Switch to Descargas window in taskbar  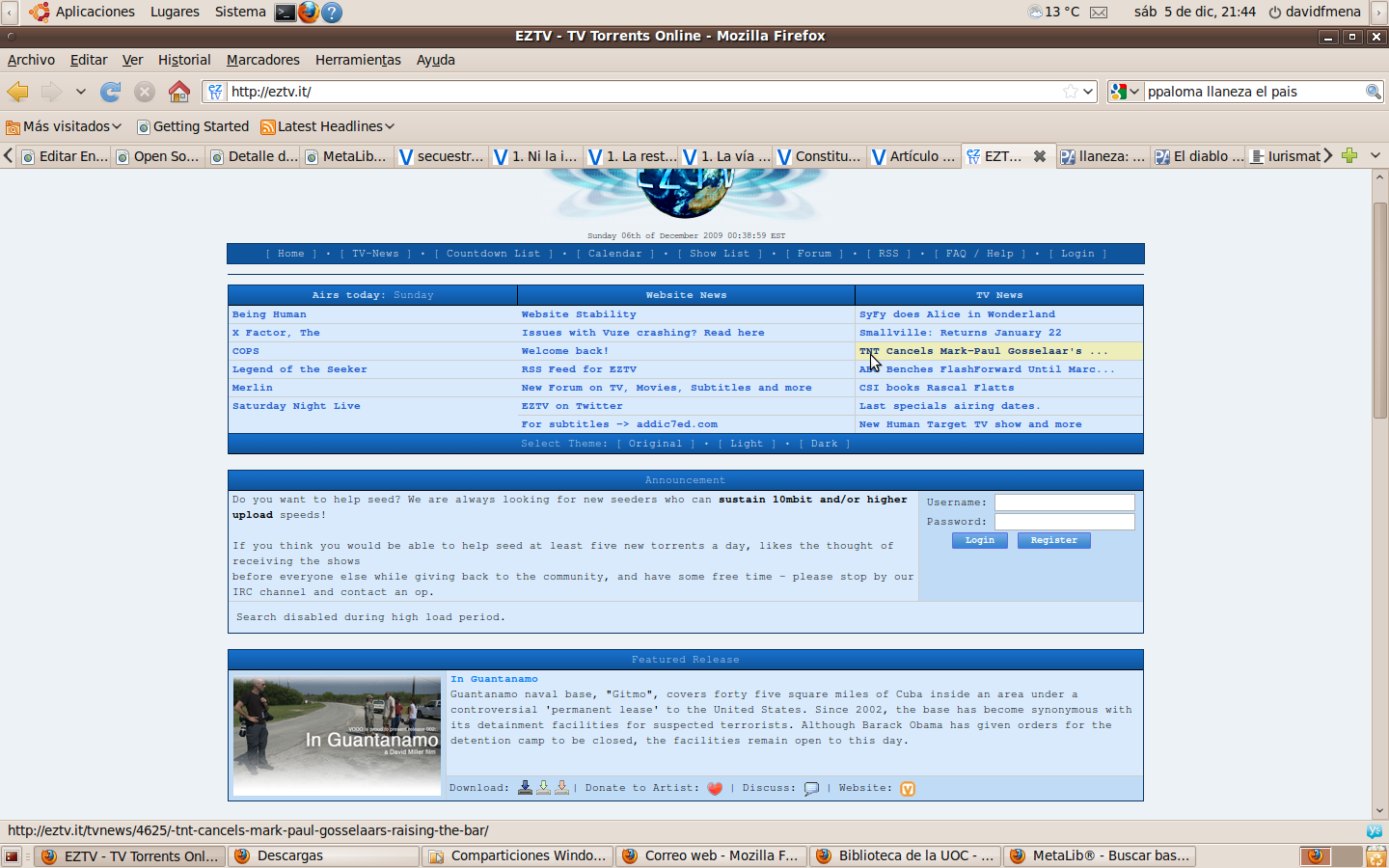(324, 856)
